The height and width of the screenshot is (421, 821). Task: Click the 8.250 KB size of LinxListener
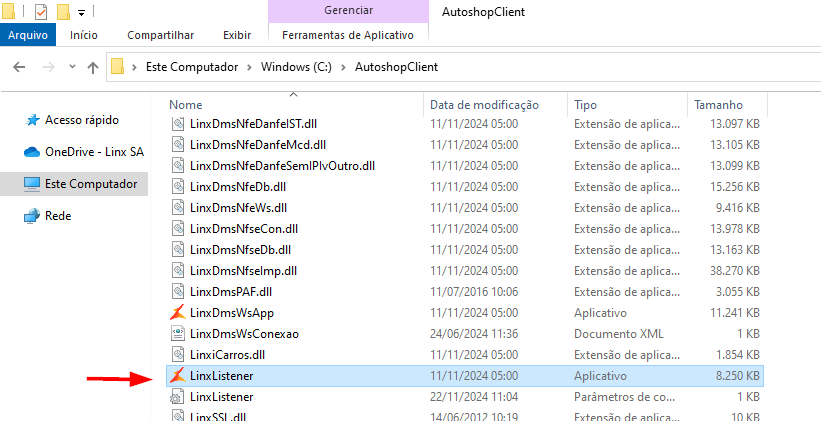[737, 376]
